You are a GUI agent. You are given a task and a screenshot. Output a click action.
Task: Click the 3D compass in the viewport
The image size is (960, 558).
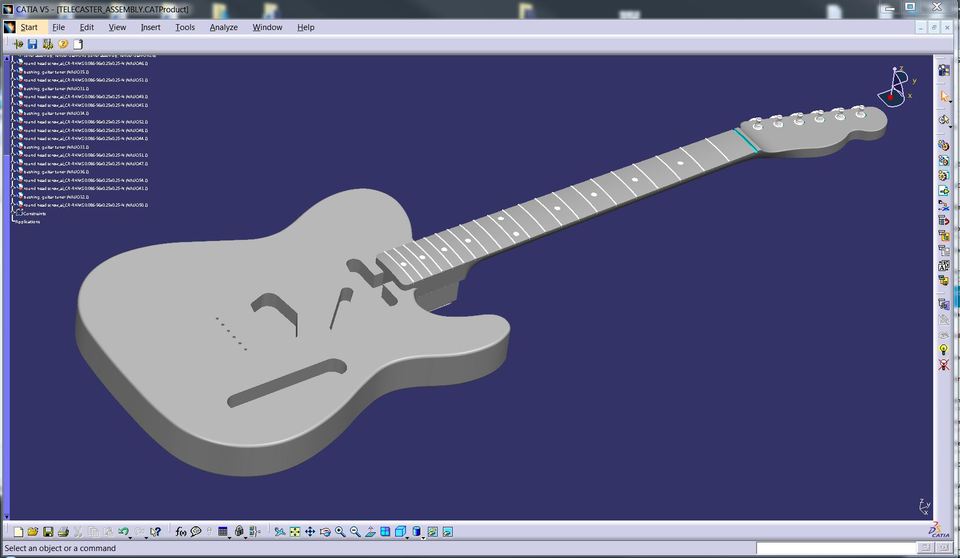click(x=895, y=87)
